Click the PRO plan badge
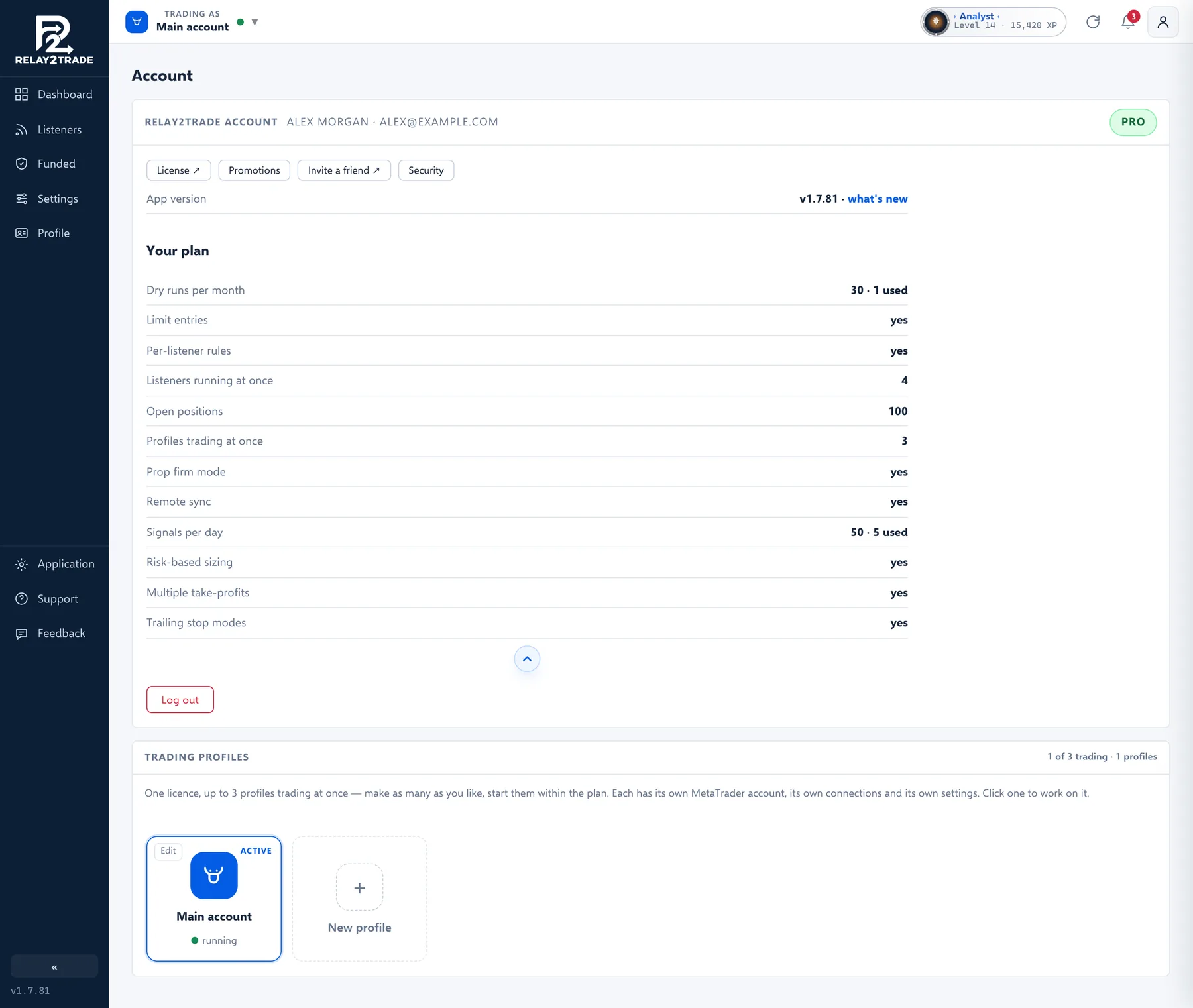The height and width of the screenshot is (1008, 1193). click(1133, 122)
